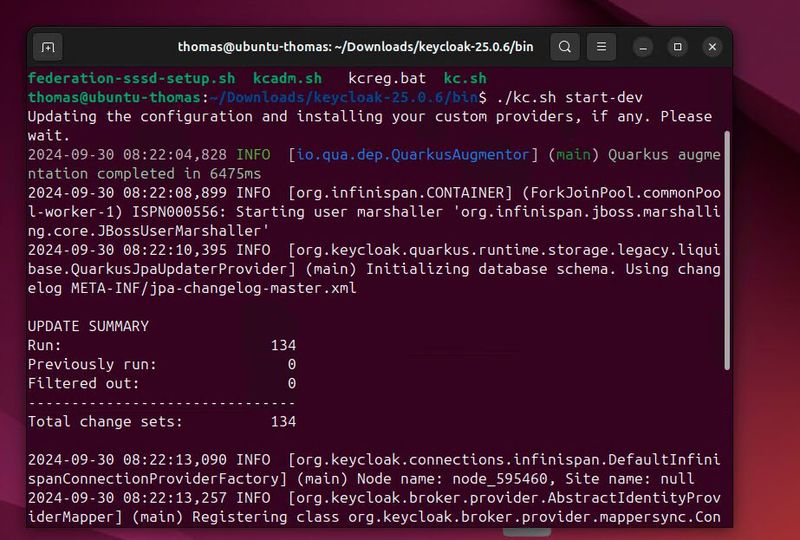
Task: Click the io.qua.dep.QuarkusAugmentor logger name
Action: 413,155
